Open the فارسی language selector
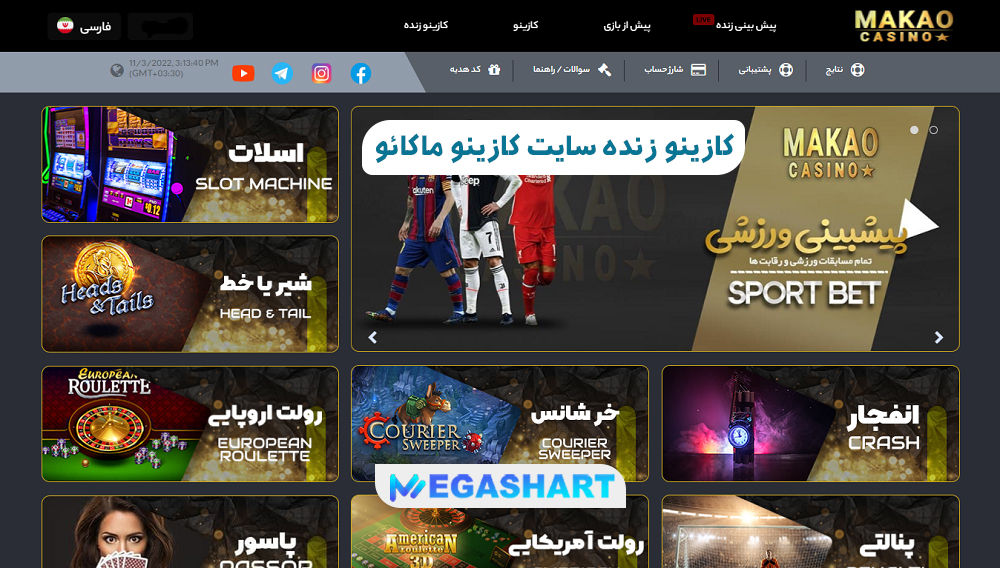Viewport: 1000px width, 568px height. [84, 26]
